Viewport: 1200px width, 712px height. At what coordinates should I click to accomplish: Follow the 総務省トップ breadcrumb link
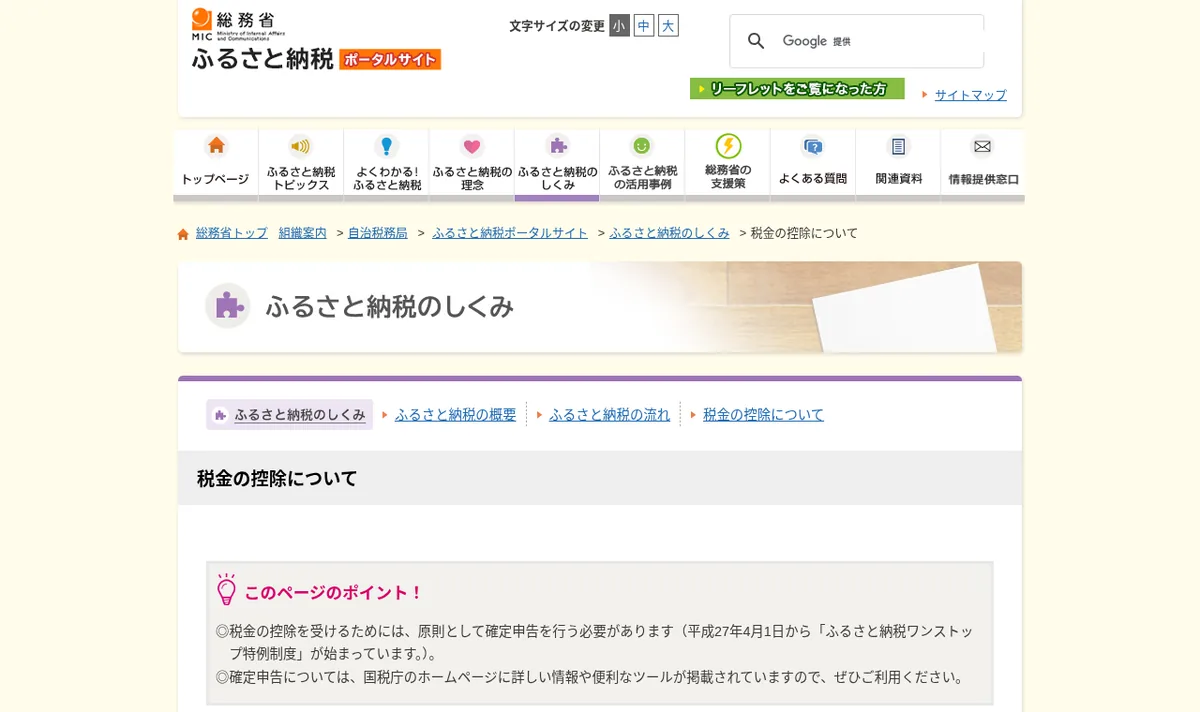pos(232,233)
